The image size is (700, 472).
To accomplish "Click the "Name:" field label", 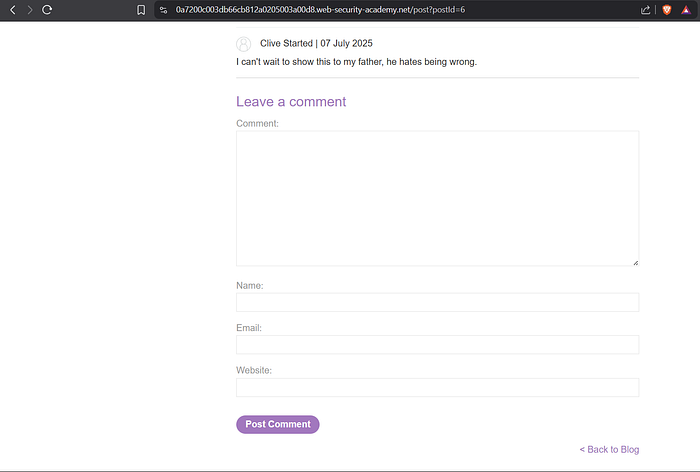I will [250, 285].
